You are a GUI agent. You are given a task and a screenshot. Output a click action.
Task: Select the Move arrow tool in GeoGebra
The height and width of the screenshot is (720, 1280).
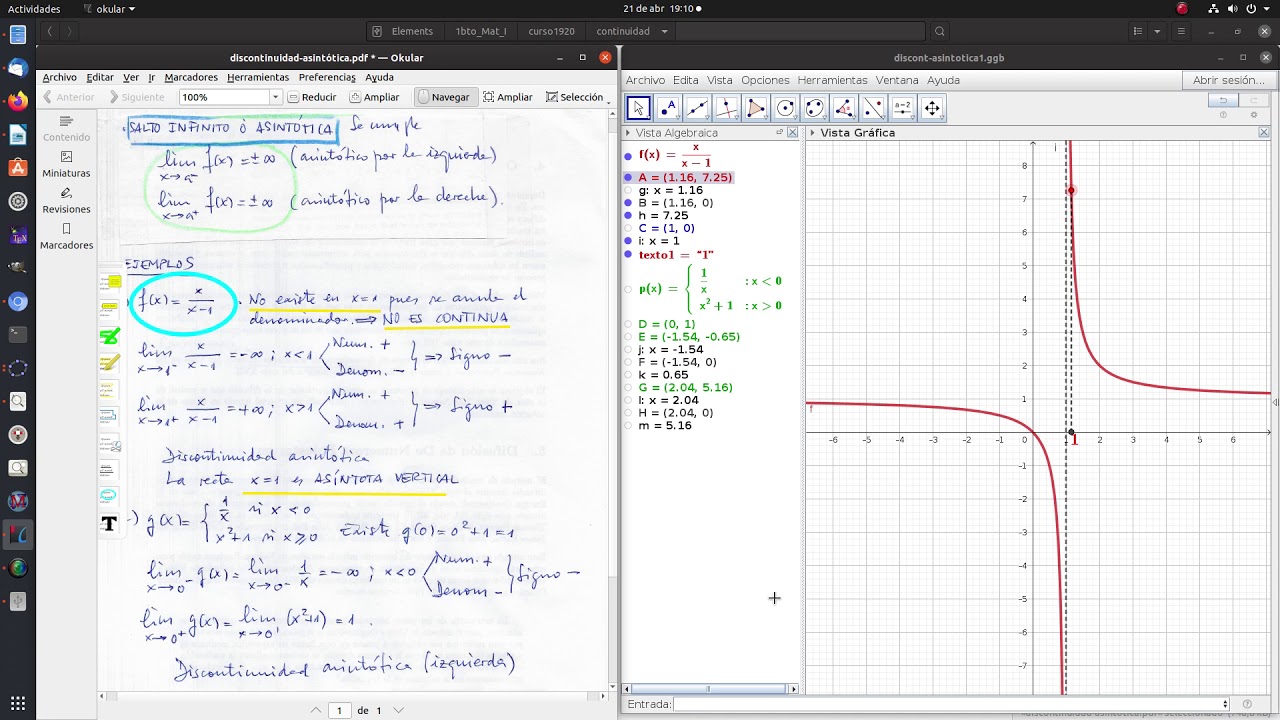639,108
